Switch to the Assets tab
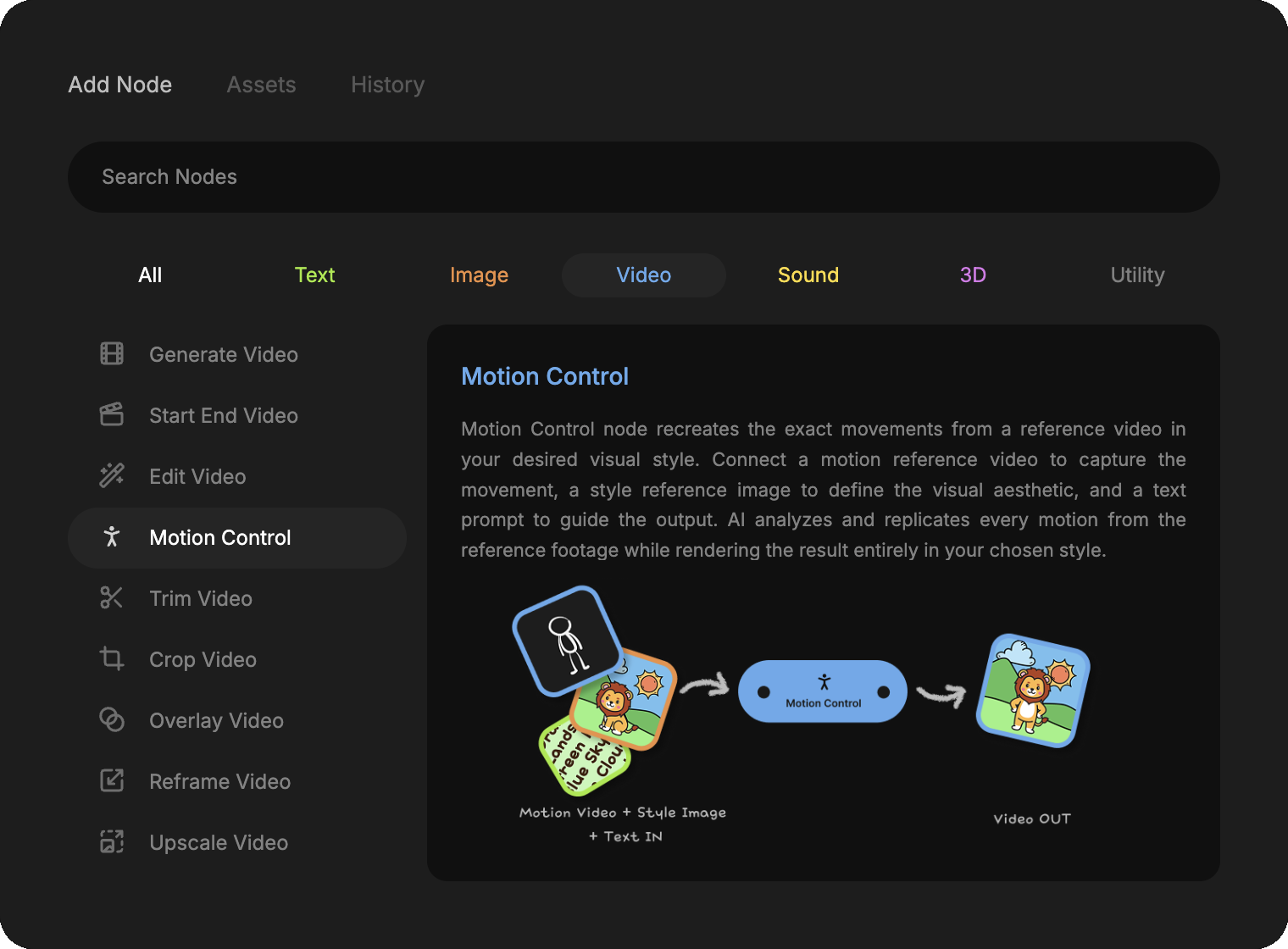 tap(261, 85)
